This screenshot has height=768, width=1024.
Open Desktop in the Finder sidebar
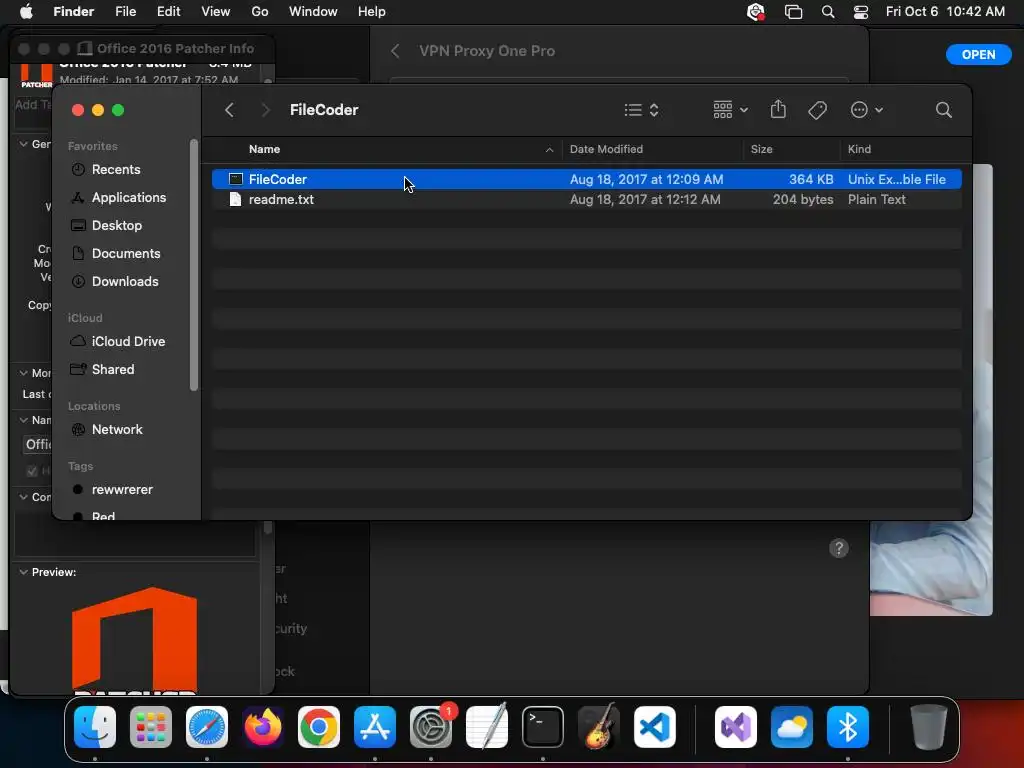116,225
